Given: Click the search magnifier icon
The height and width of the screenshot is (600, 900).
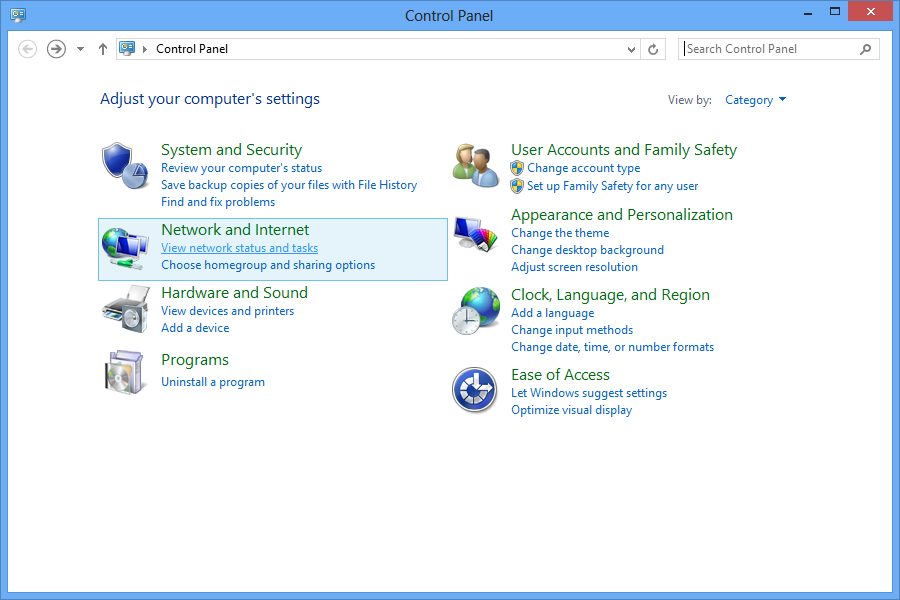Looking at the screenshot, I should click(866, 49).
